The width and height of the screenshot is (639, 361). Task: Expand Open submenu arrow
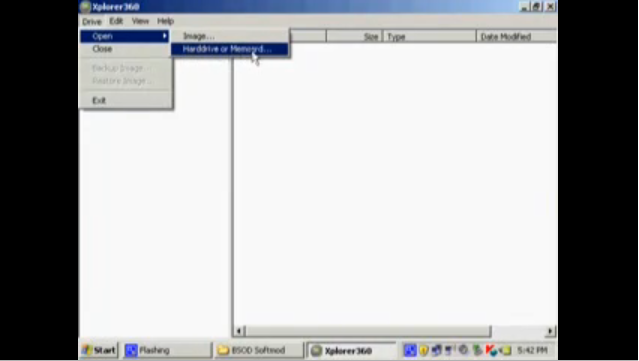(x=164, y=36)
